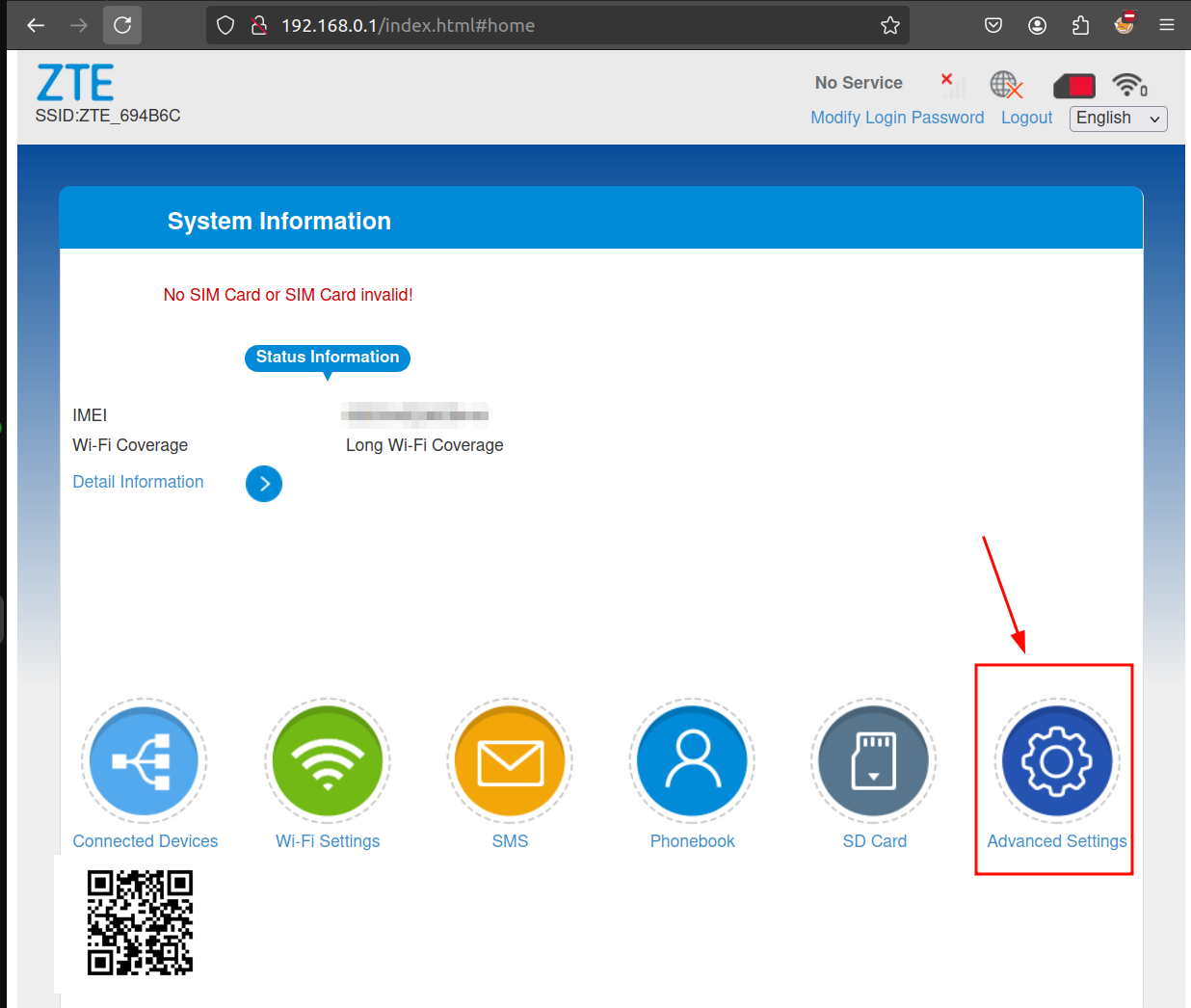Open the SD Card icon
The width and height of the screenshot is (1191, 1008).
[874, 760]
